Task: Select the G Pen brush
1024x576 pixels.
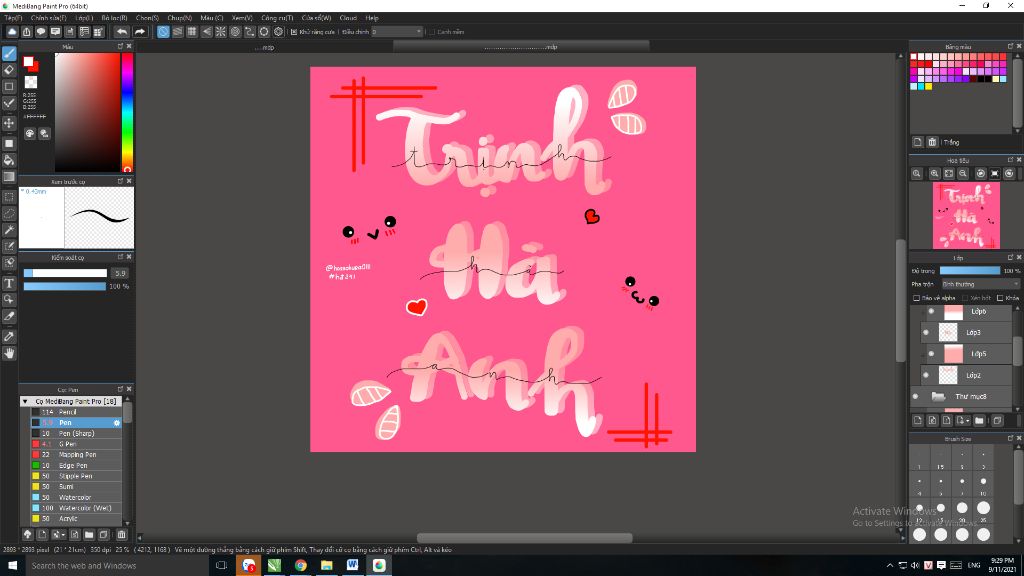Action: click(76, 444)
